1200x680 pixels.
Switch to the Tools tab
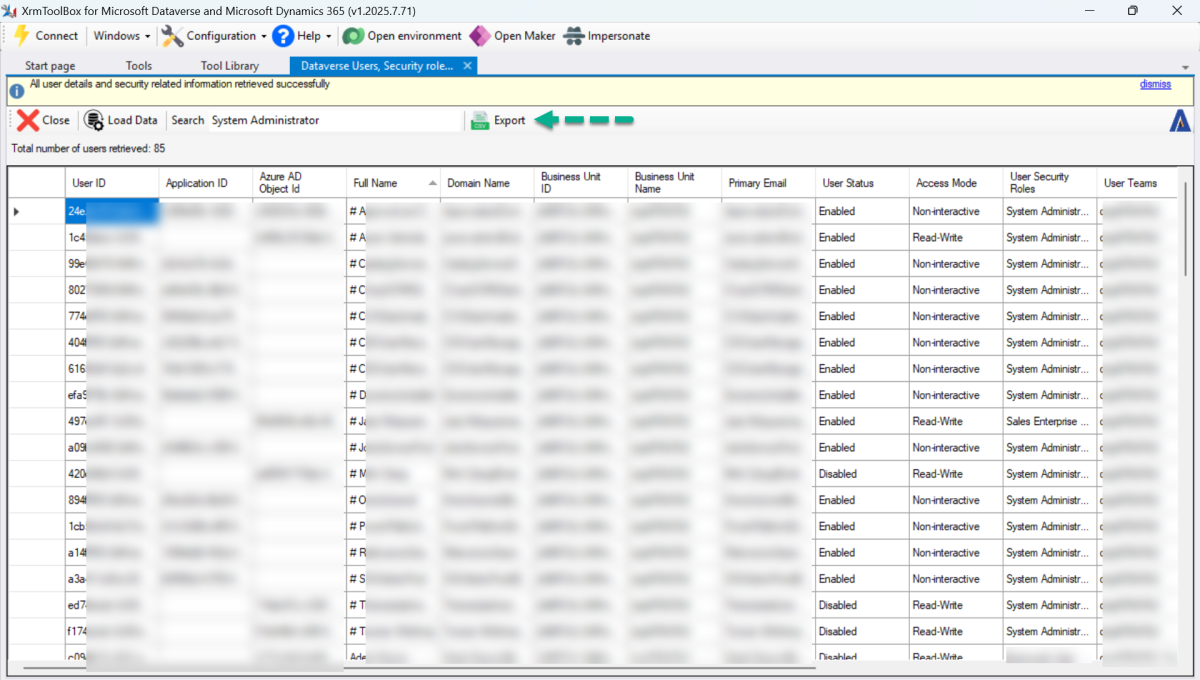(x=139, y=66)
